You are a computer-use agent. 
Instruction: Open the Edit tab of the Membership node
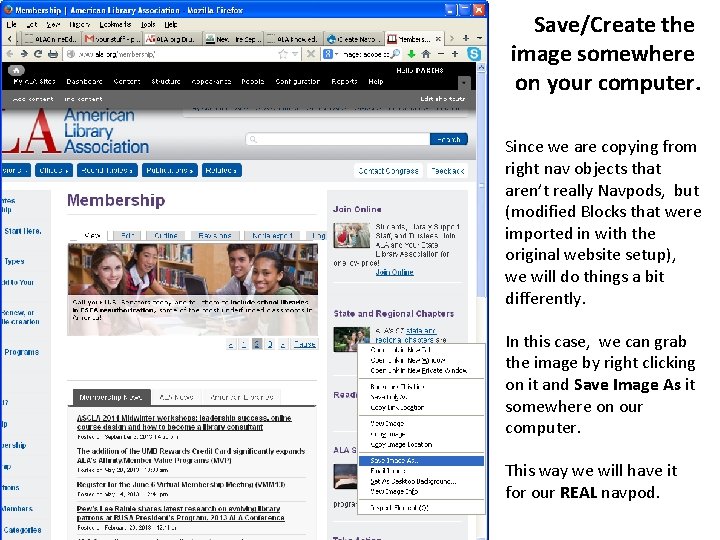(127, 236)
